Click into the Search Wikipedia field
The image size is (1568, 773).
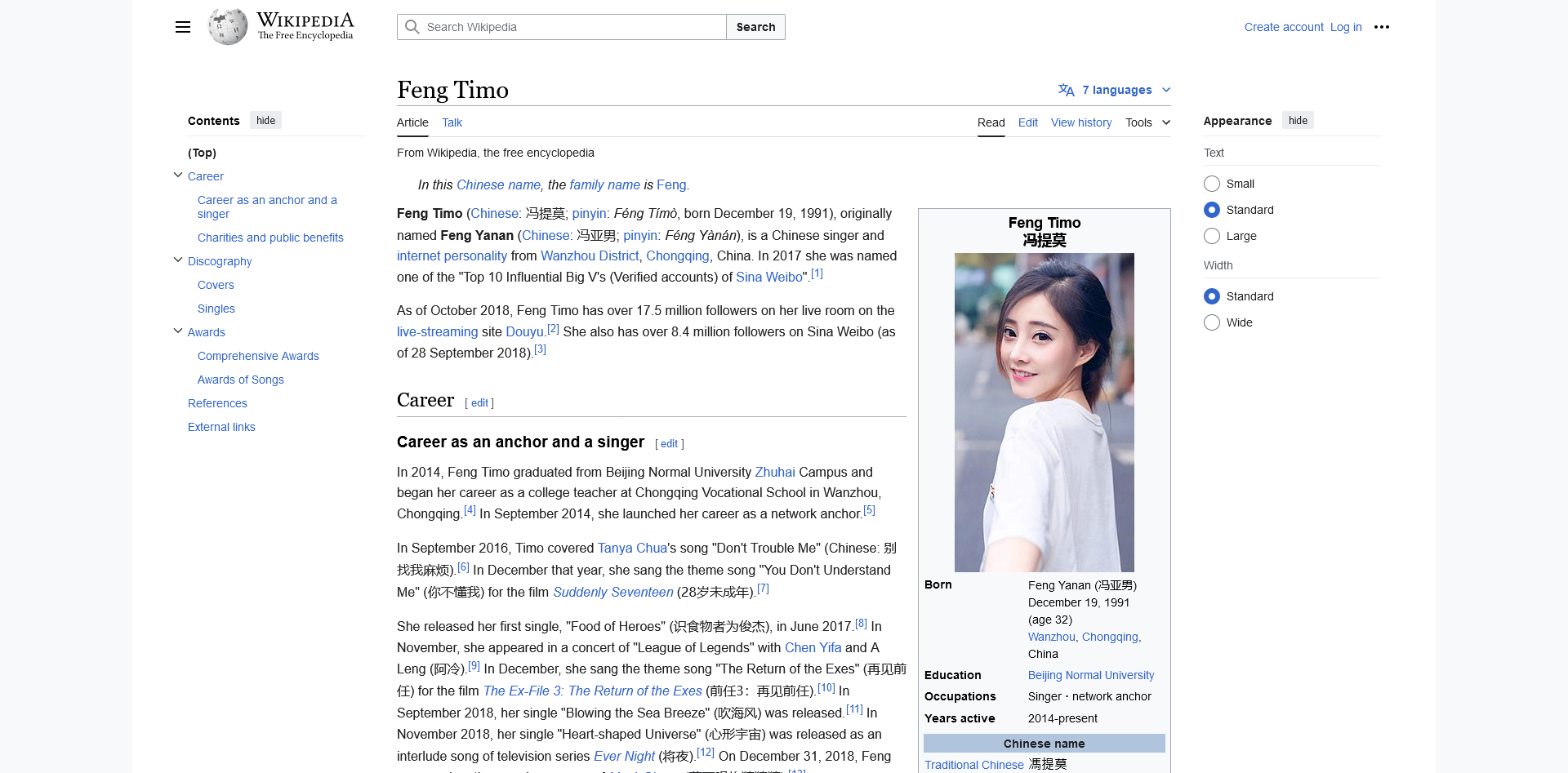point(572,27)
